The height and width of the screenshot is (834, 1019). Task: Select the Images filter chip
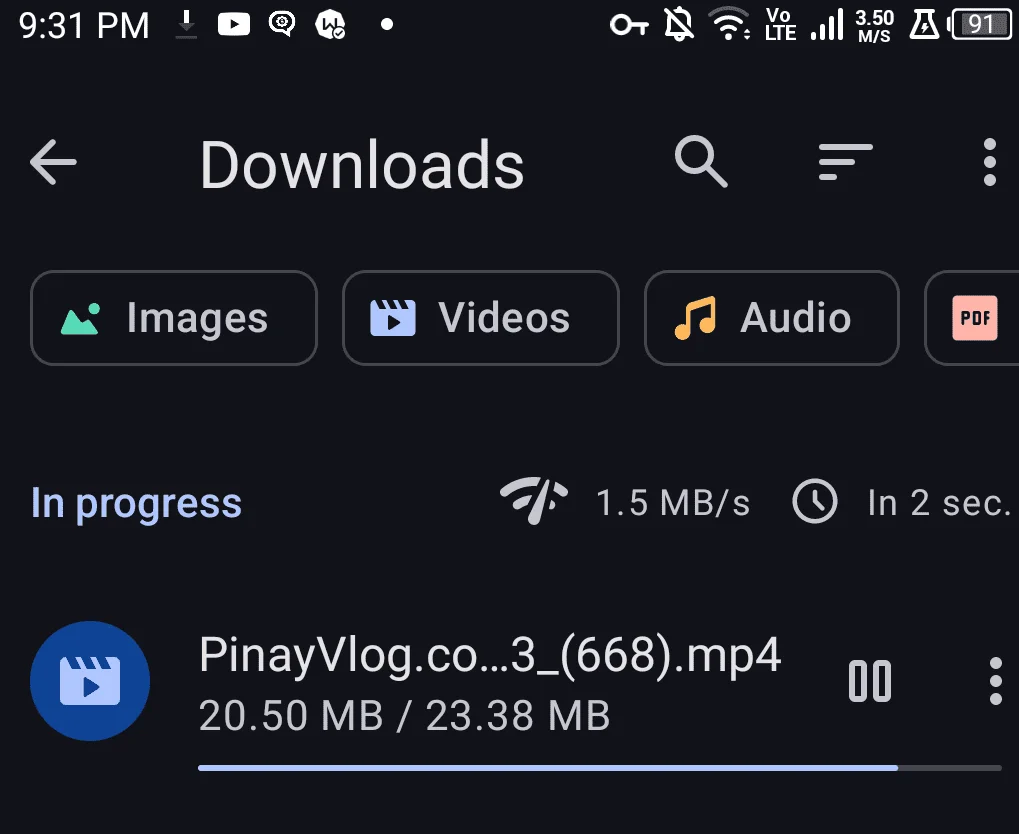(x=174, y=318)
